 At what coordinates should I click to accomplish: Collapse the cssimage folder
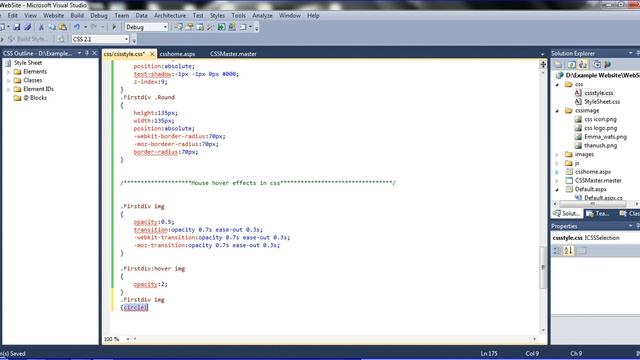point(558,111)
